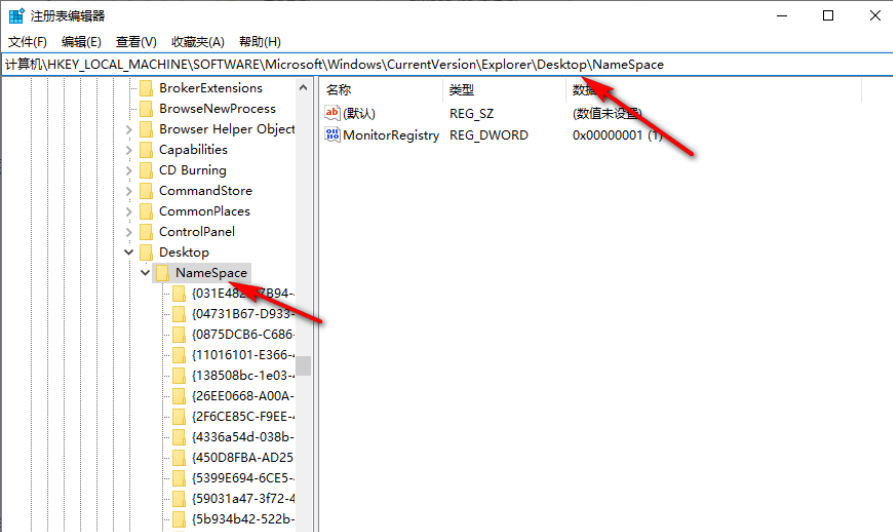
Task: Maximize the Registry Editor window
Action: pyautogui.click(x=828, y=15)
